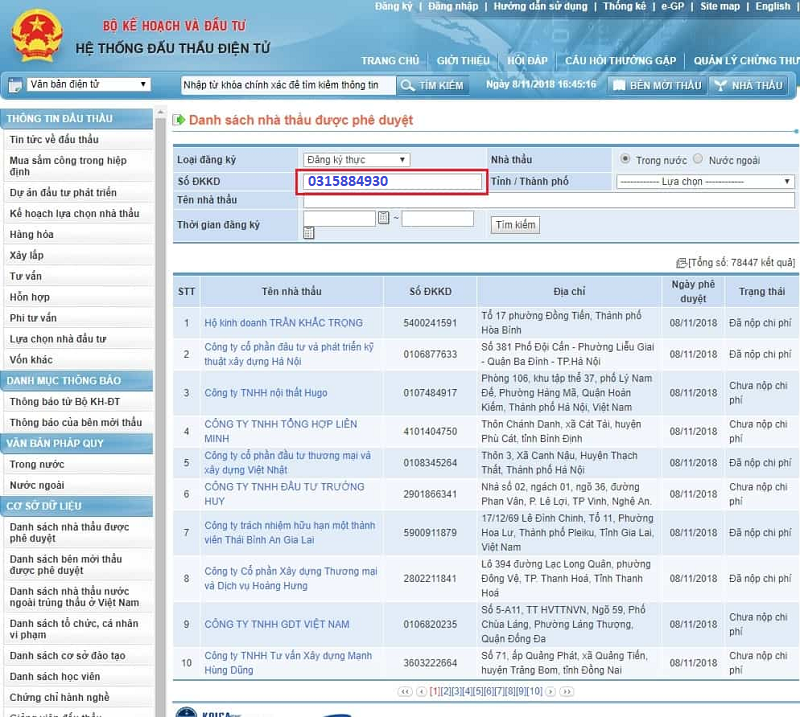Screen dimensions: 800x717
Task: Open 'Xây lắp' in the left sidebar
Action: coord(27,255)
